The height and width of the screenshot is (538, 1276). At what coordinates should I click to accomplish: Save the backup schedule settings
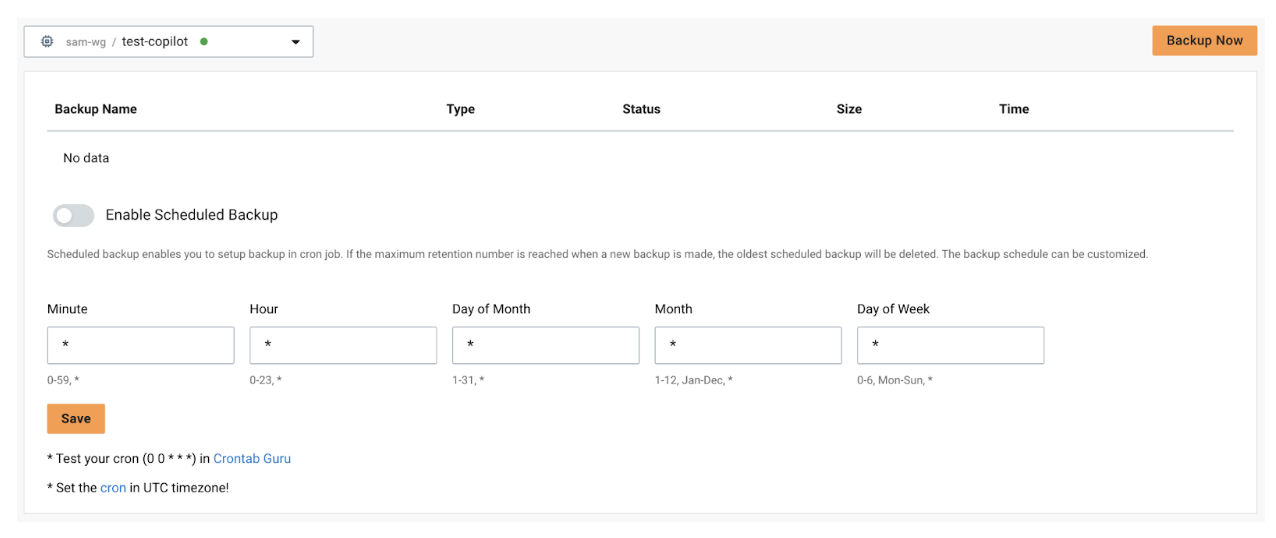76,419
